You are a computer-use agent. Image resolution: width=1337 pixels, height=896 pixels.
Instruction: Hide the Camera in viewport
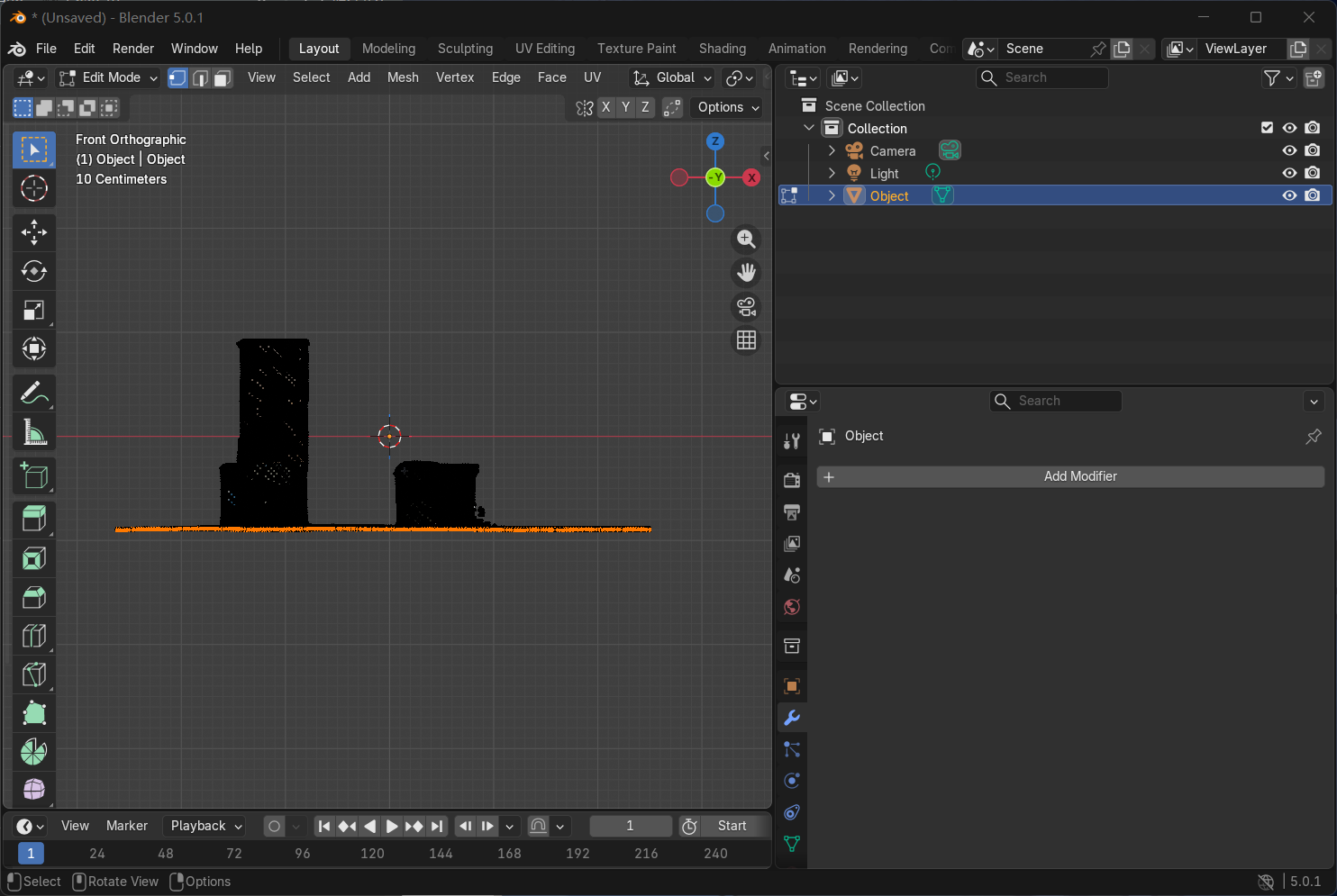(1289, 150)
